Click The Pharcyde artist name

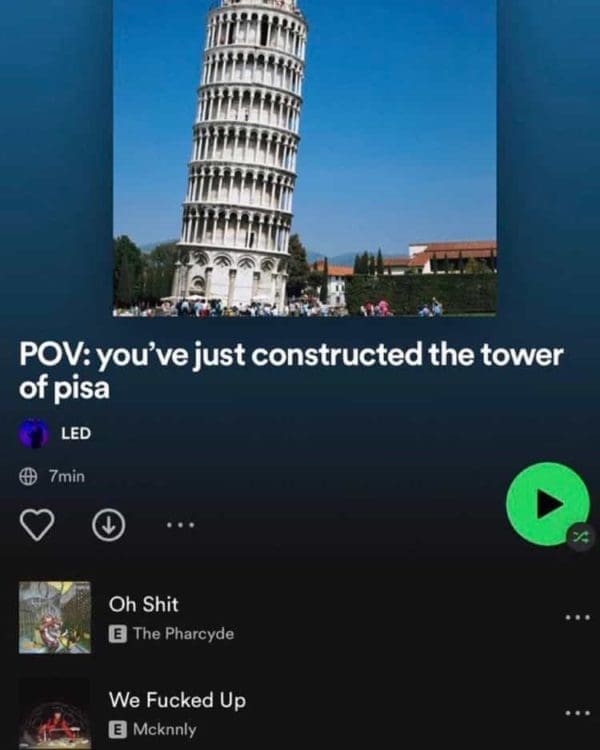184,634
